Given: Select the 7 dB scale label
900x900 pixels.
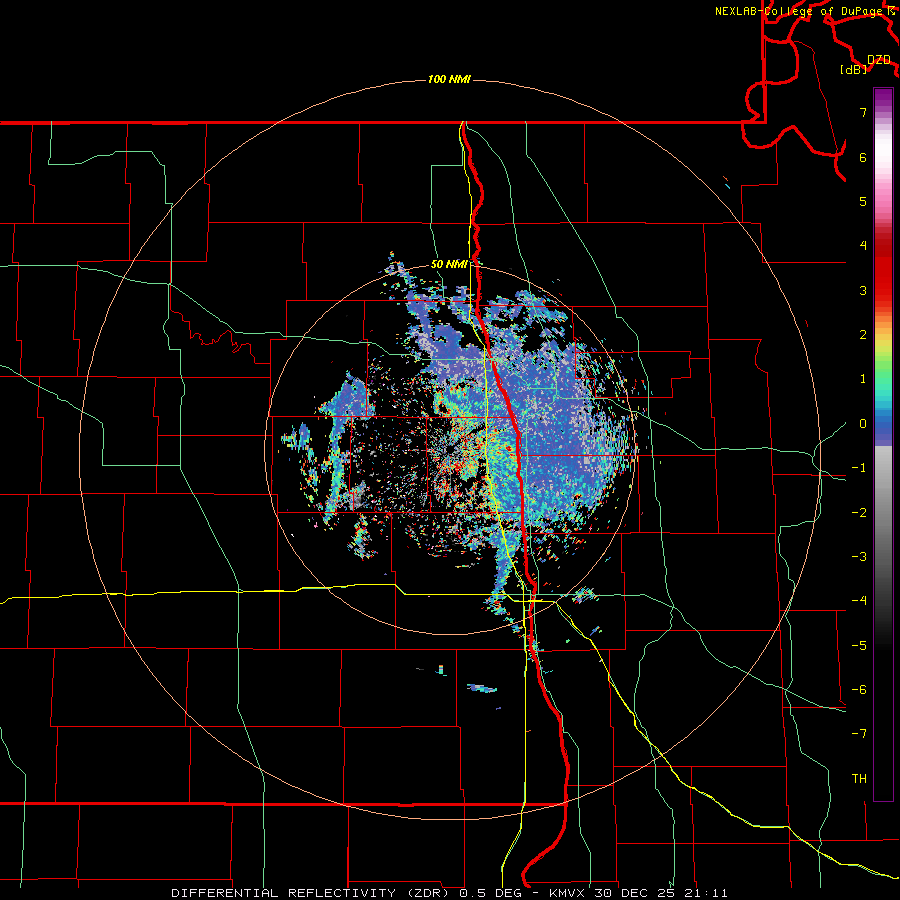Looking at the screenshot, I should 863,112.
